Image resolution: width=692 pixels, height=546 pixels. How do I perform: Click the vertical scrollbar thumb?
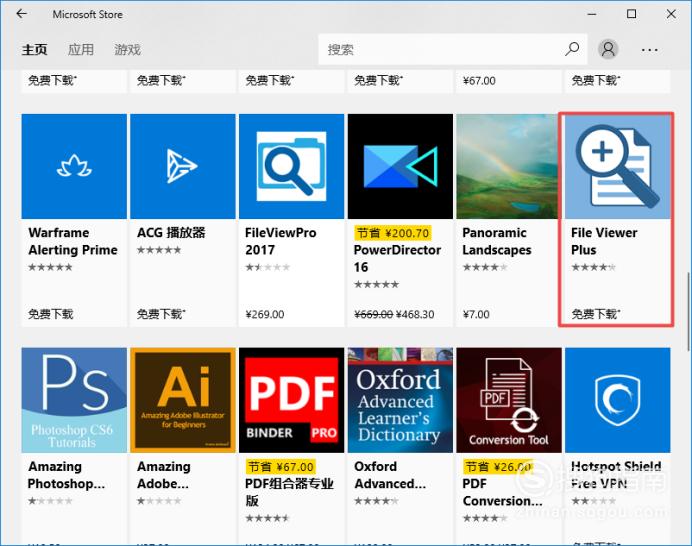[x=688, y=311]
